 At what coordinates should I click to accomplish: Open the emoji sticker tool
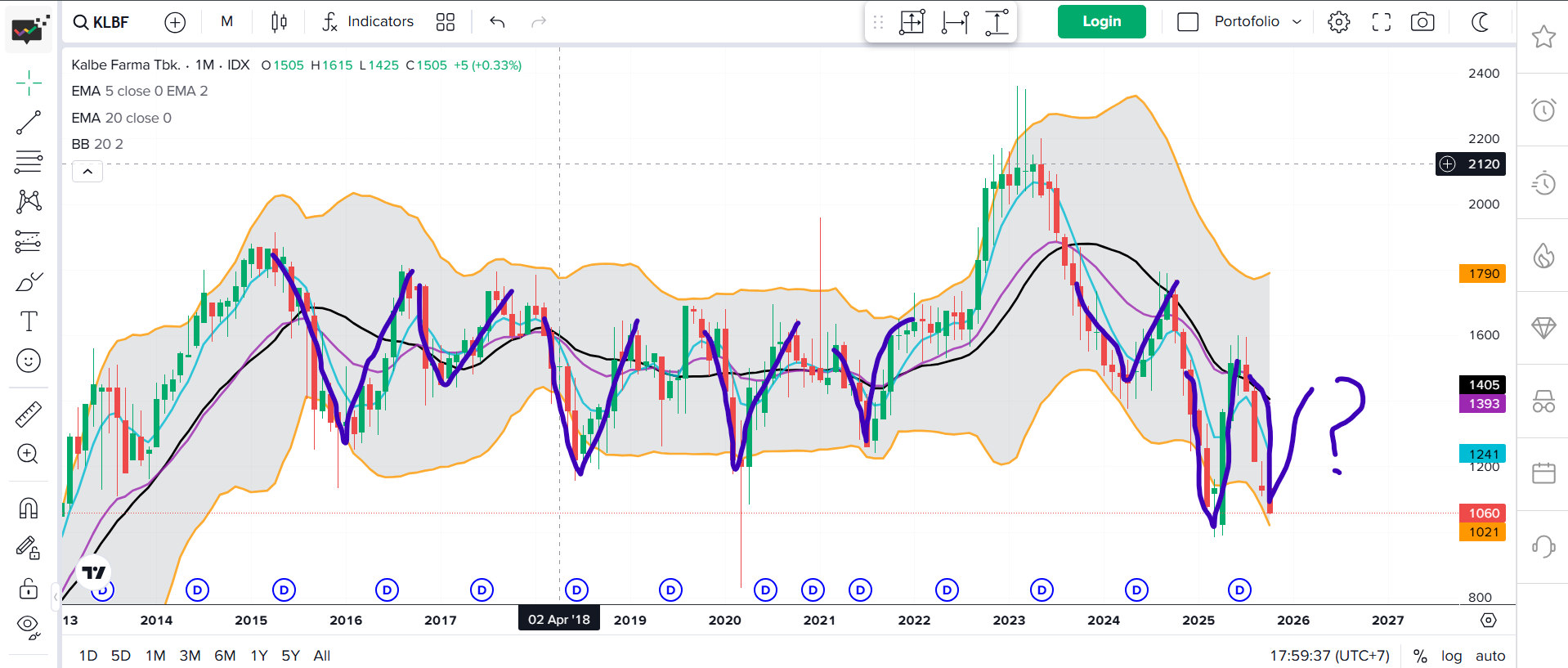click(x=29, y=361)
